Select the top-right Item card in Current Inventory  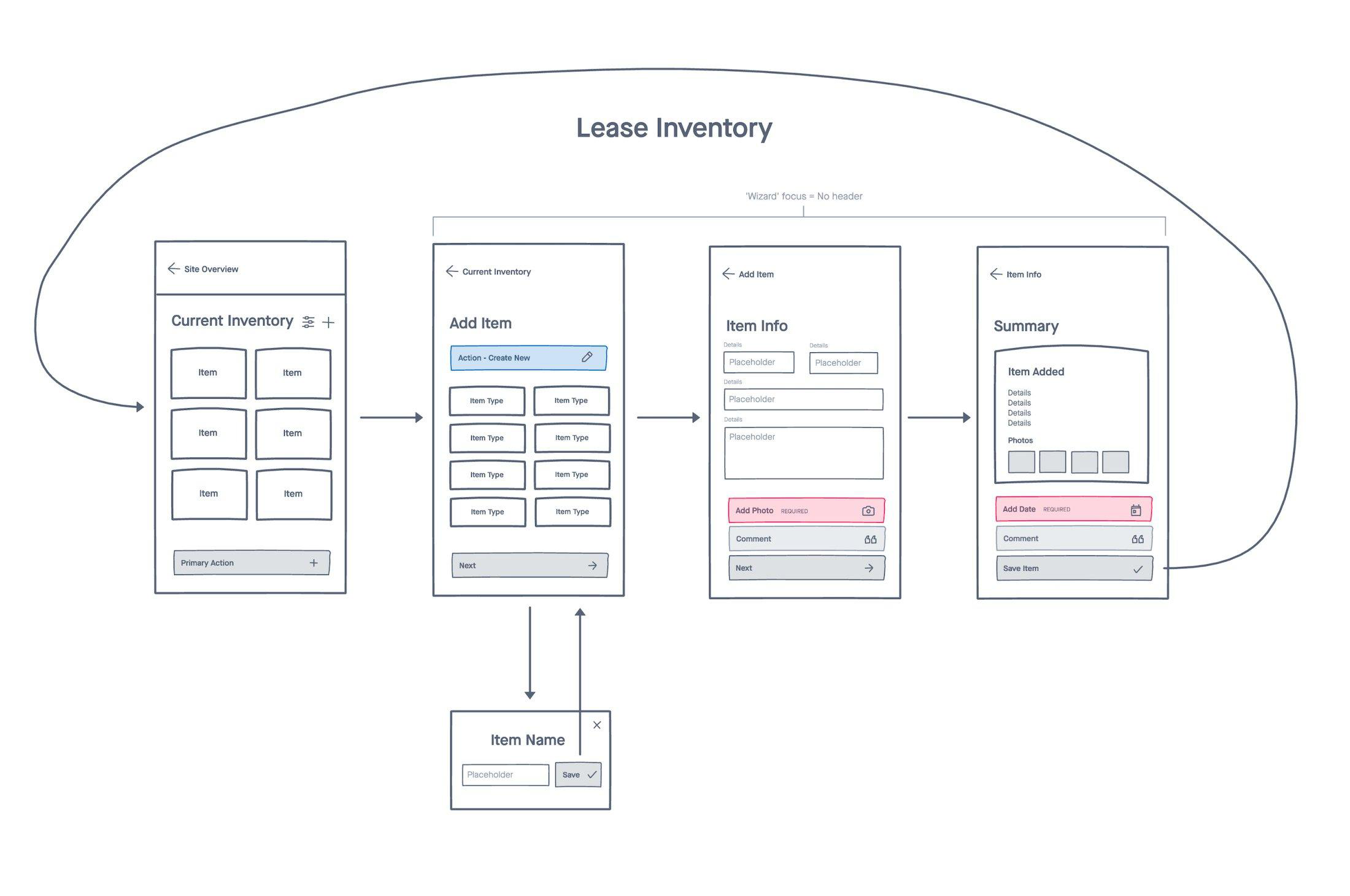coord(293,374)
